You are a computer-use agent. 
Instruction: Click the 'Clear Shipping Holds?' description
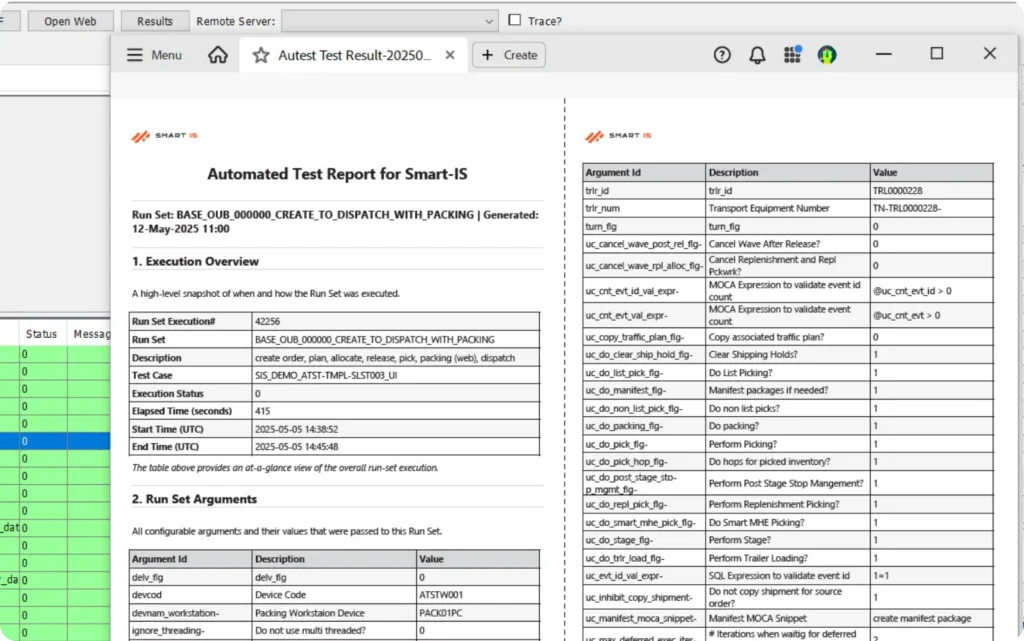point(753,354)
